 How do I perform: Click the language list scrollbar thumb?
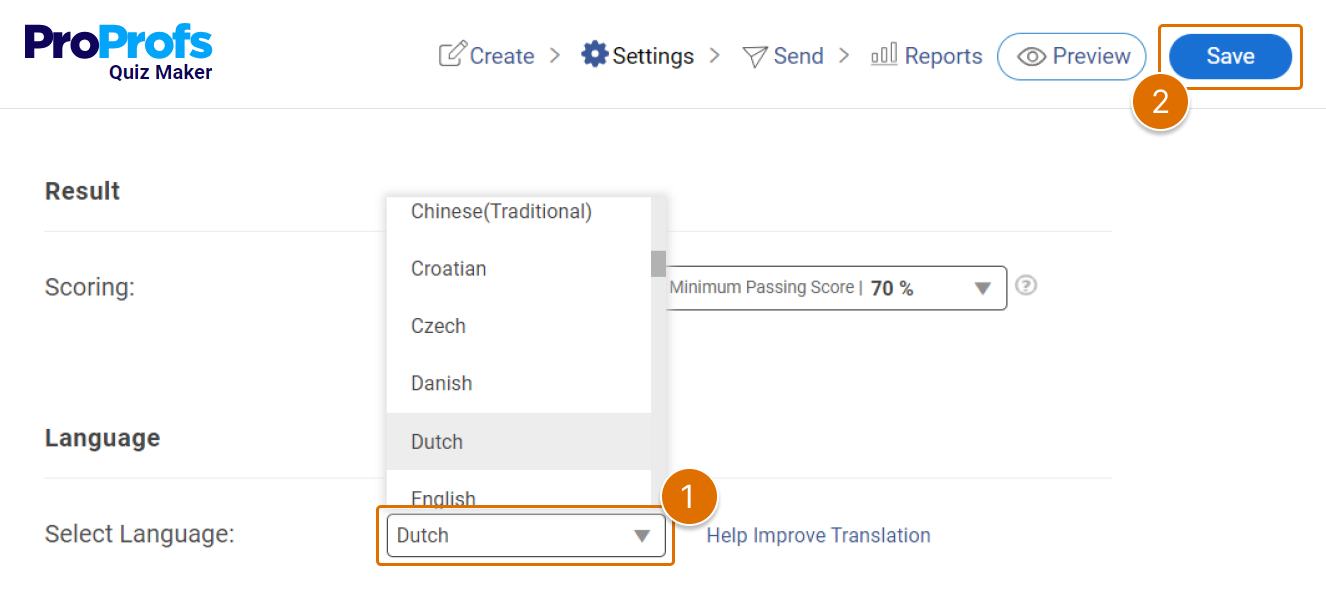(x=658, y=263)
